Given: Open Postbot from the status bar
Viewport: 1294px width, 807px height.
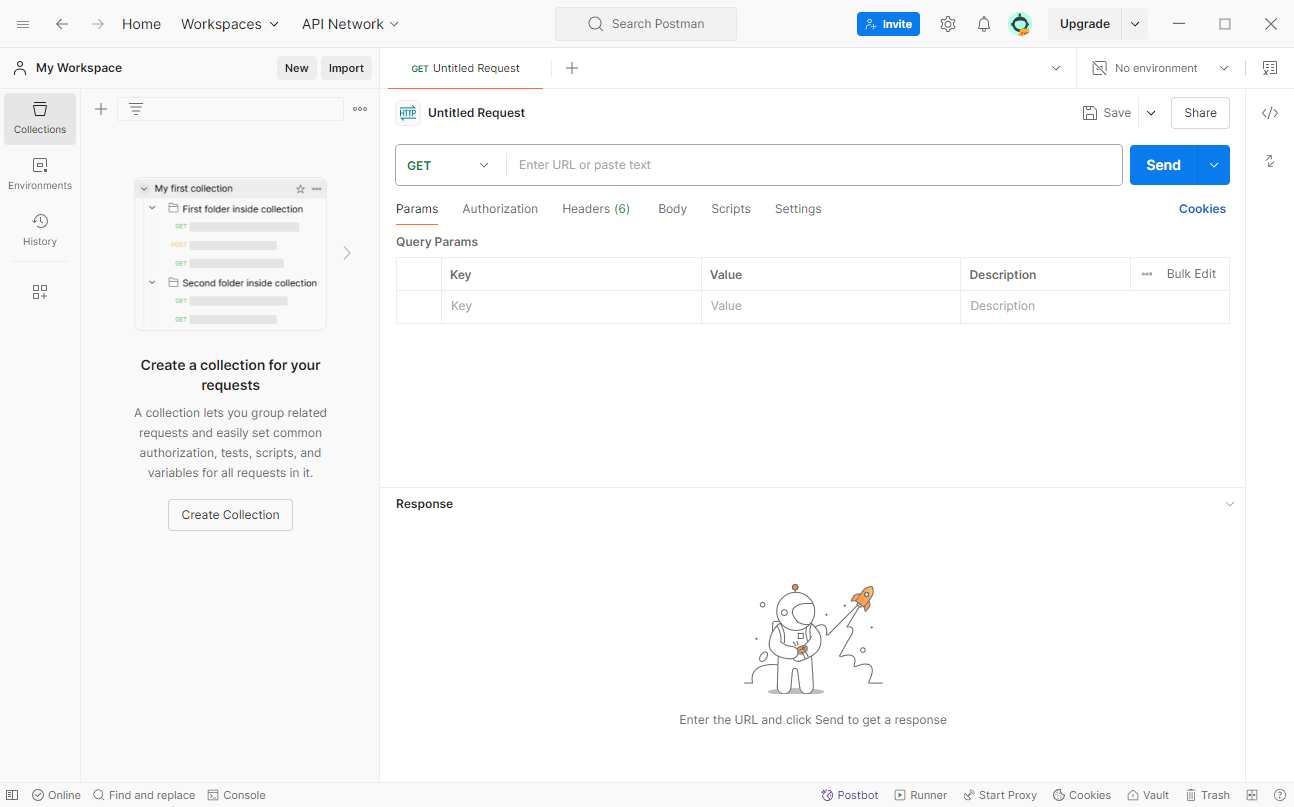Looking at the screenshot, I should pyautogui.click(x=850, y=795).
